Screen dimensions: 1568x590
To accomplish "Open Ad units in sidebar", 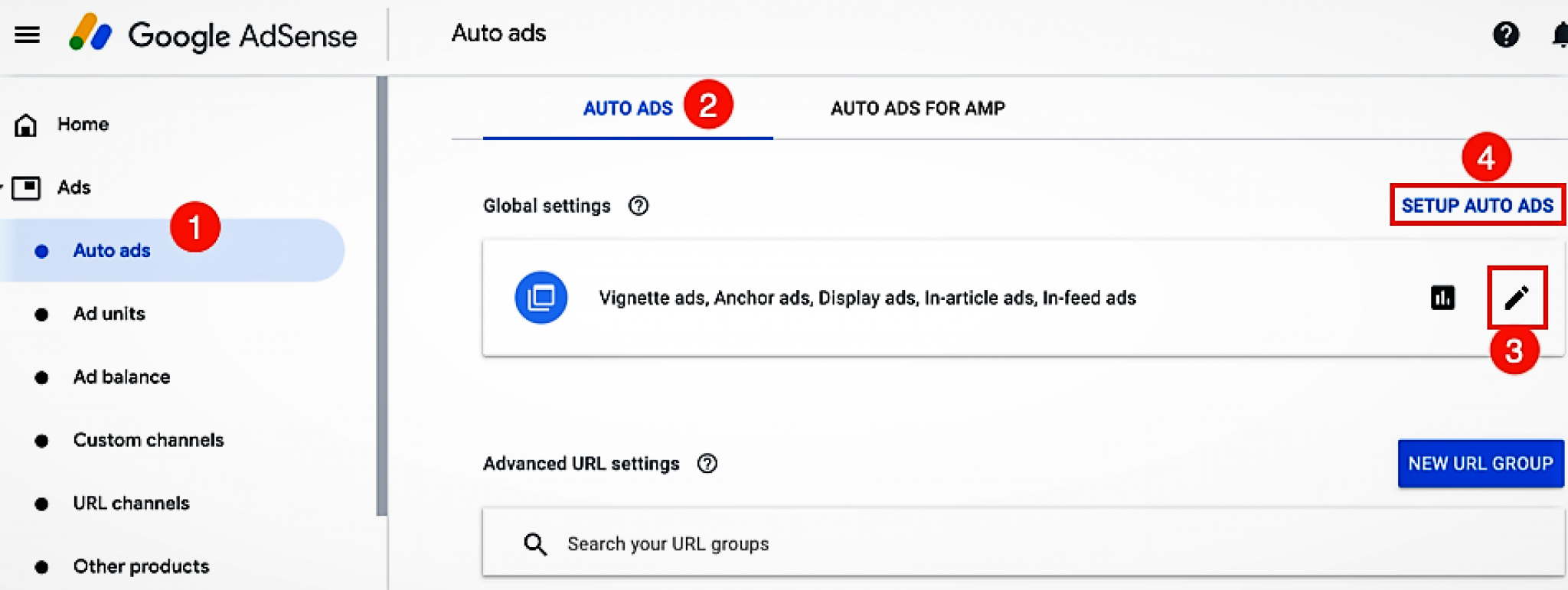I will [x=109, y=314].
